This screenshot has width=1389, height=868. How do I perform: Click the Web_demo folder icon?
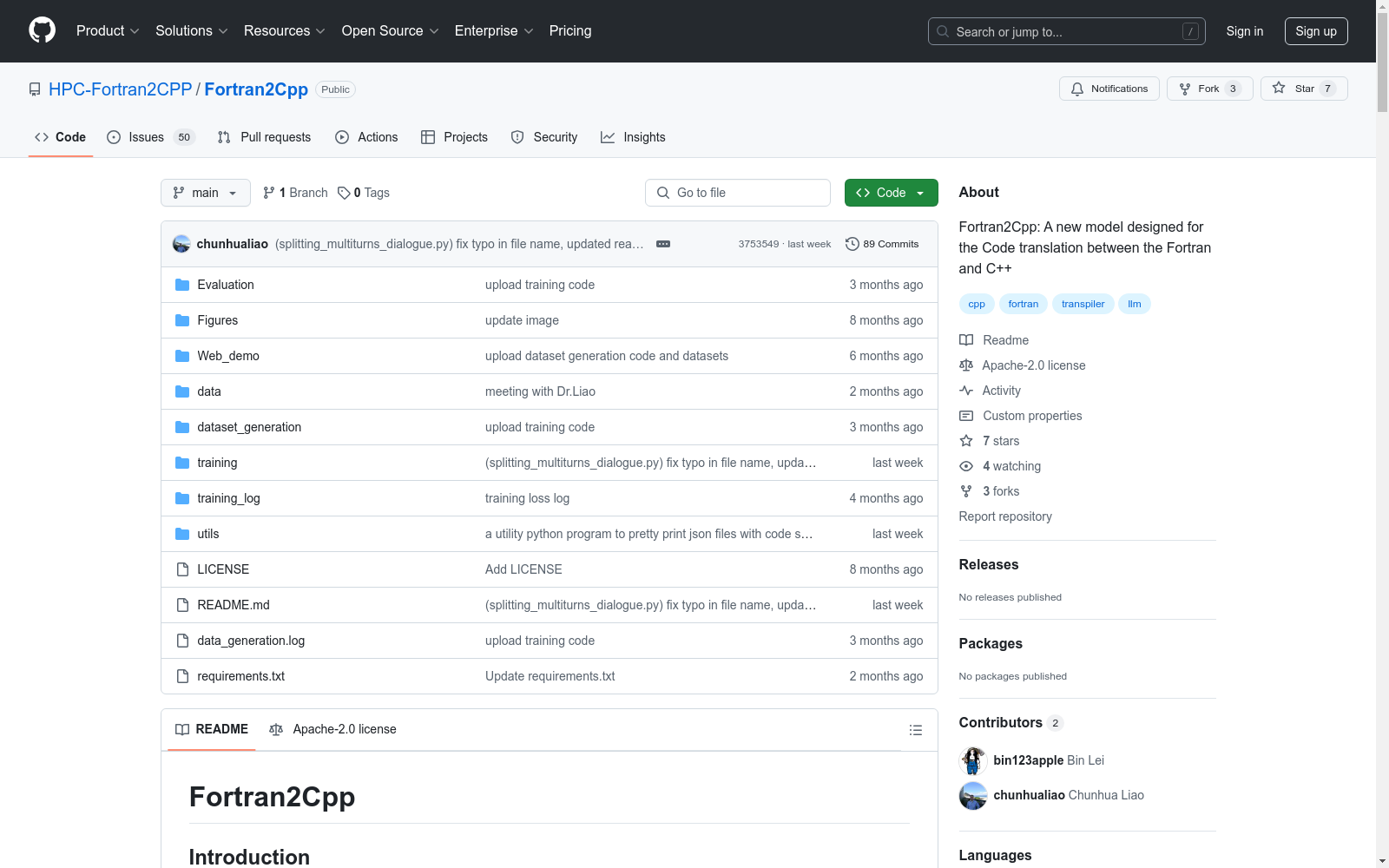point(182,356)
